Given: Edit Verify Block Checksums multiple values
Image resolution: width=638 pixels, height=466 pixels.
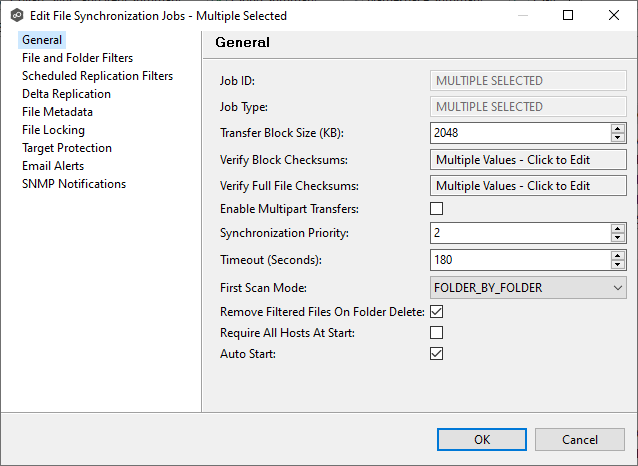Looking at the screenshot, I should coord(527,159).
